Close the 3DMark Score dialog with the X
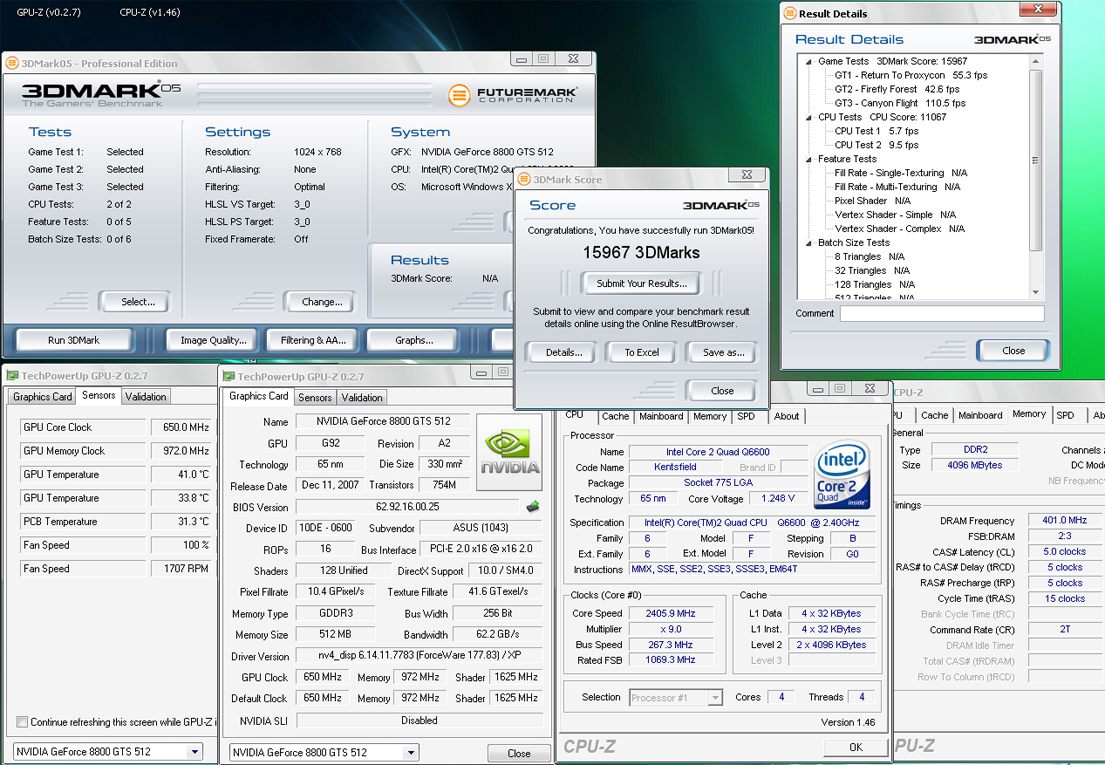The width and height of the screenshot is (1105, 765). 747,175
